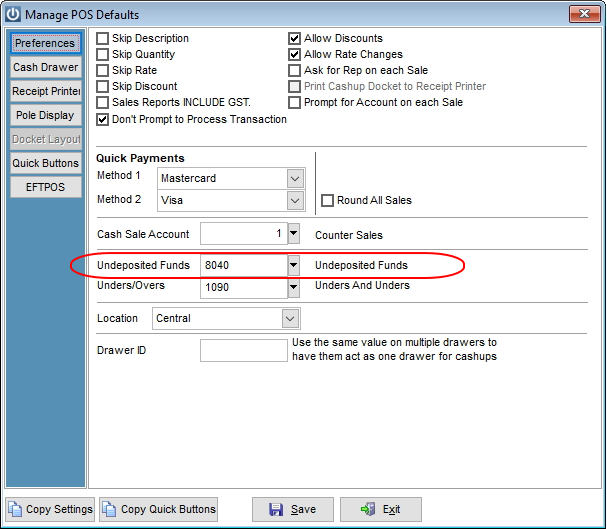
Task: Close the Manage POS Defaults window
Action: [584, 14]
